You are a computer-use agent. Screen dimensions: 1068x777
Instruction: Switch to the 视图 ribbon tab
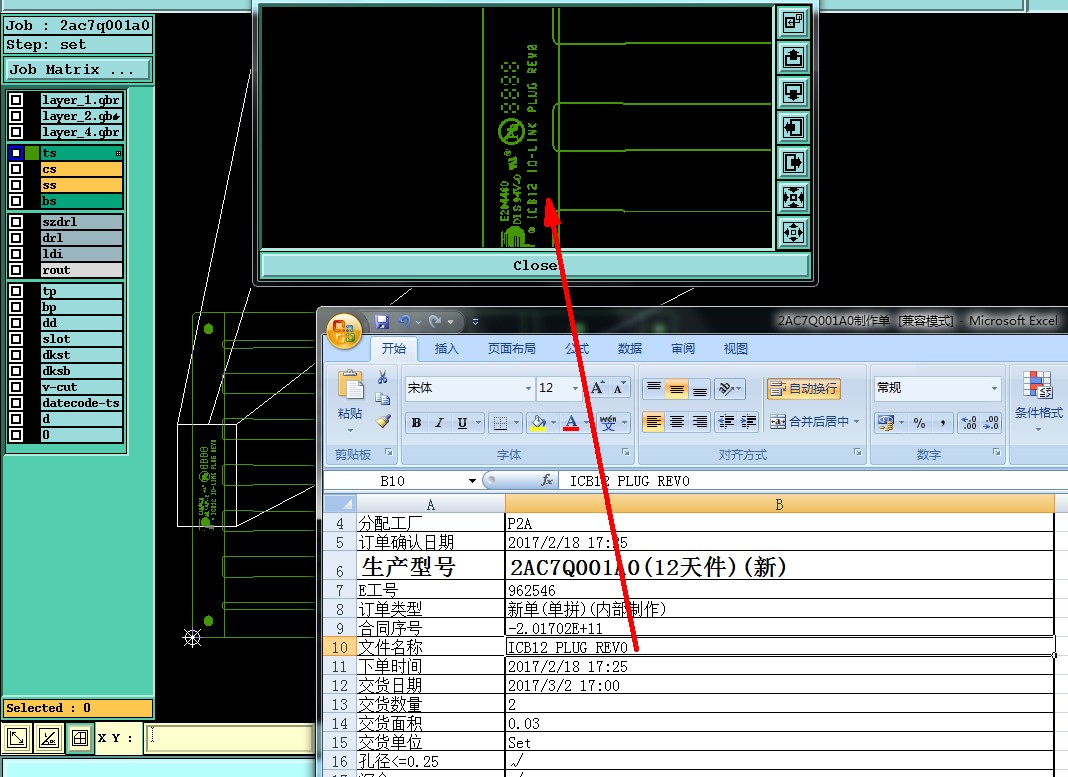click(x=735, y=349)
